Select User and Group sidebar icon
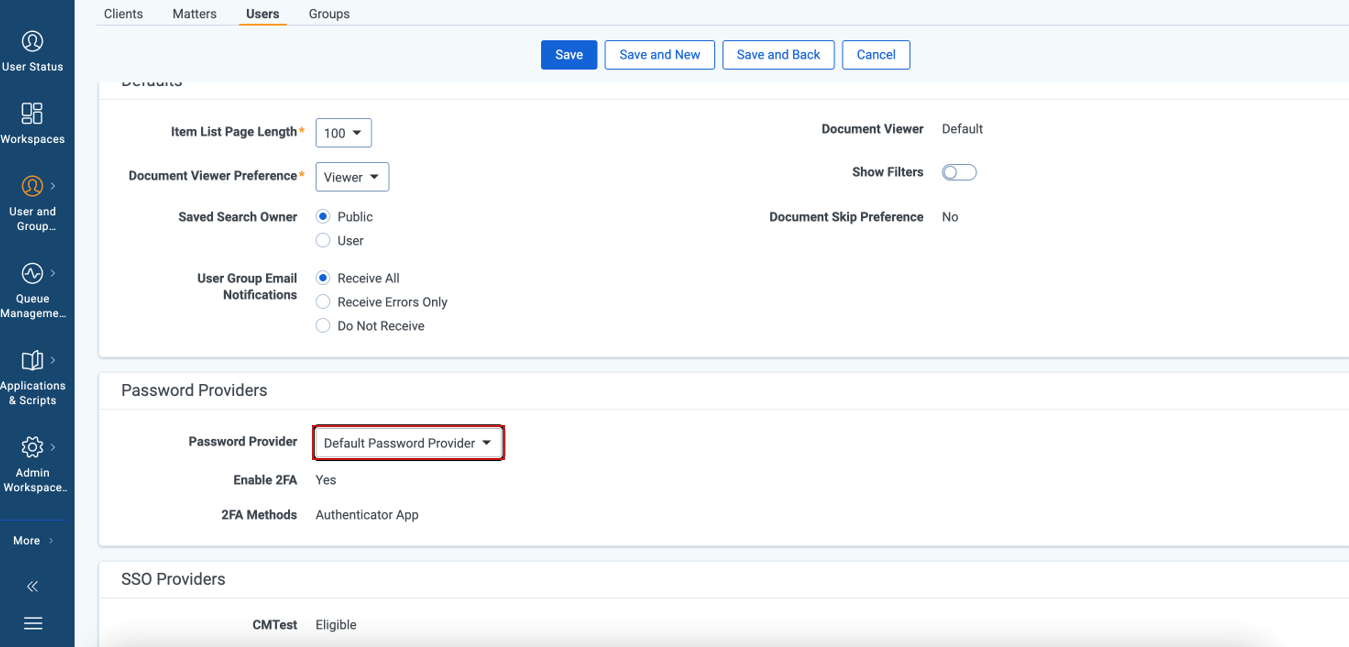1349x647 pixels. [32, 186]
